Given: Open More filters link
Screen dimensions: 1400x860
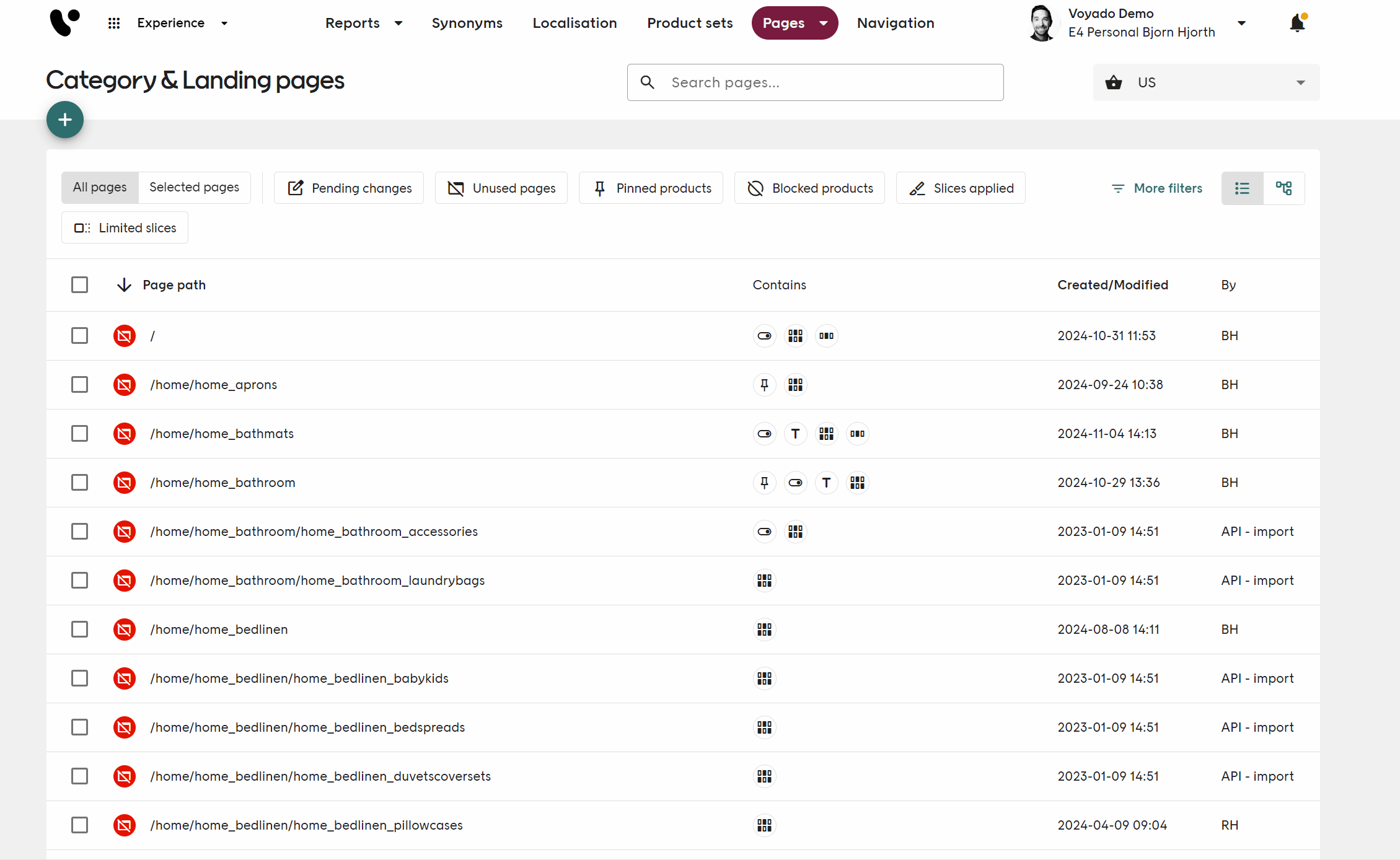Looking at the screenshot, I should tap(1156, 188).
